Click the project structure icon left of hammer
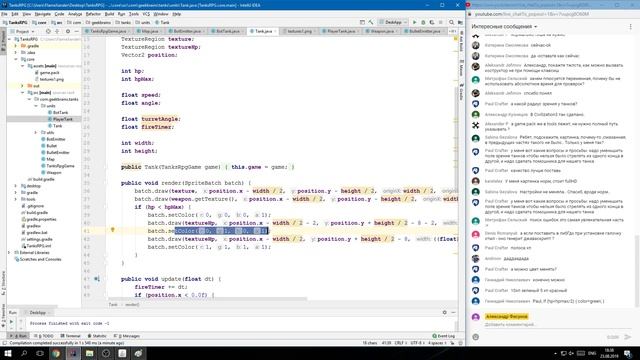 pos(362,22)
